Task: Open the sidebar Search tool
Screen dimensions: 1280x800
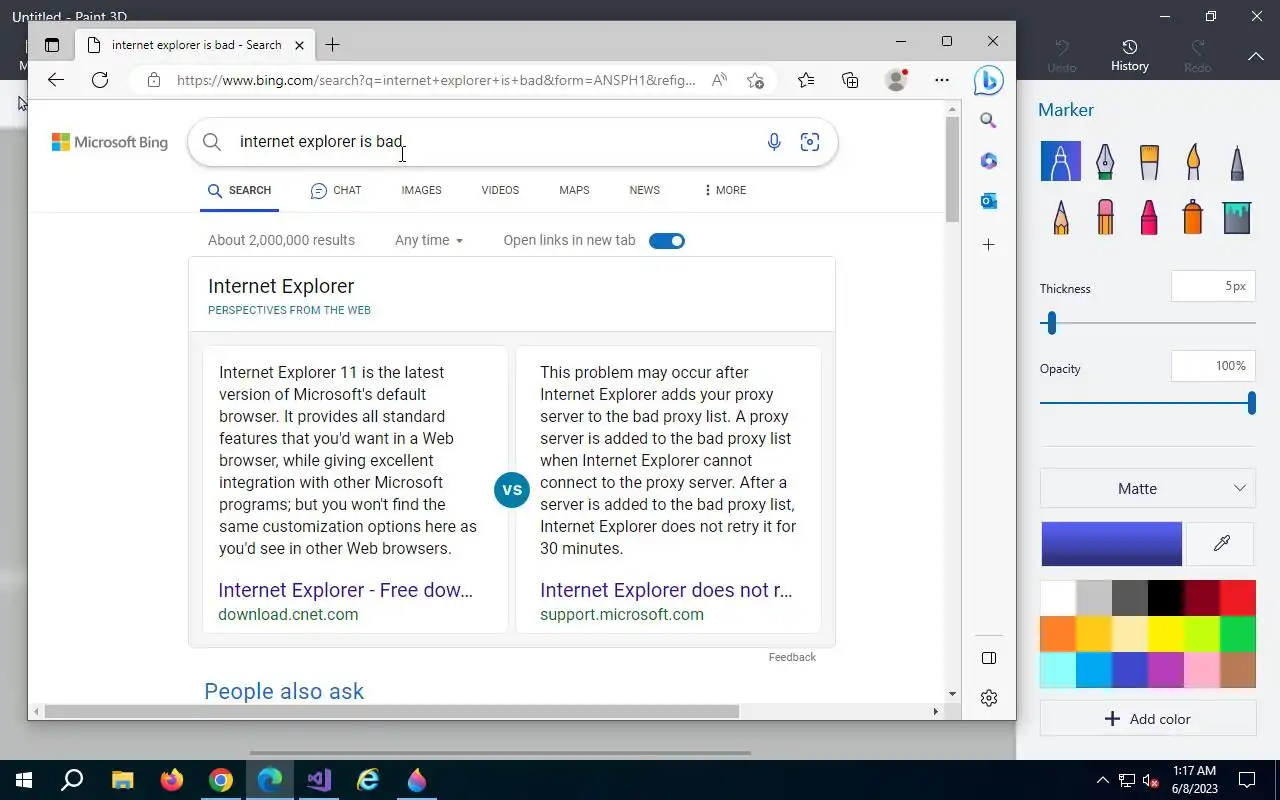Action: coord(988,120)
